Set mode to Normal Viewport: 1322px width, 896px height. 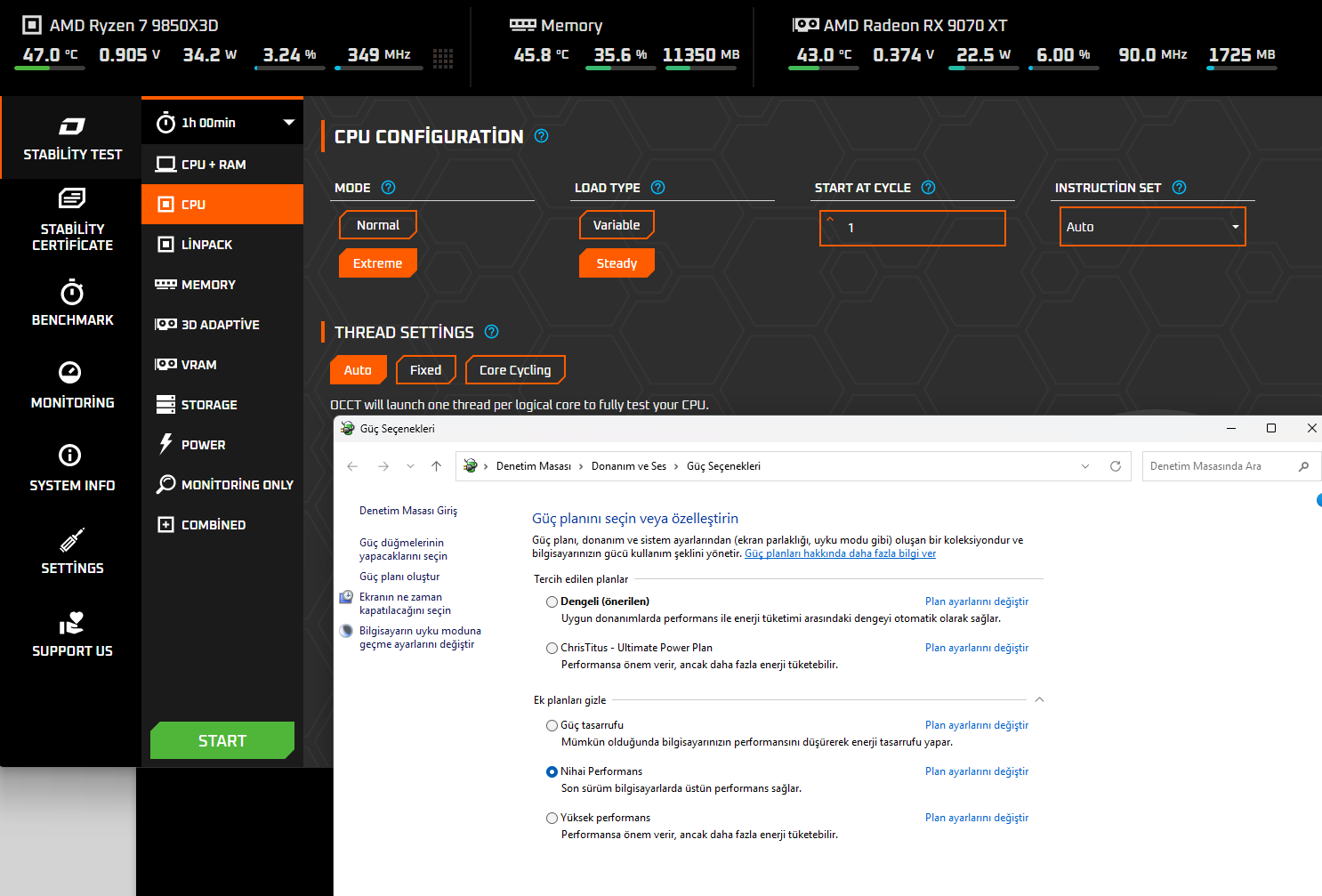click(x=378, y=225)
